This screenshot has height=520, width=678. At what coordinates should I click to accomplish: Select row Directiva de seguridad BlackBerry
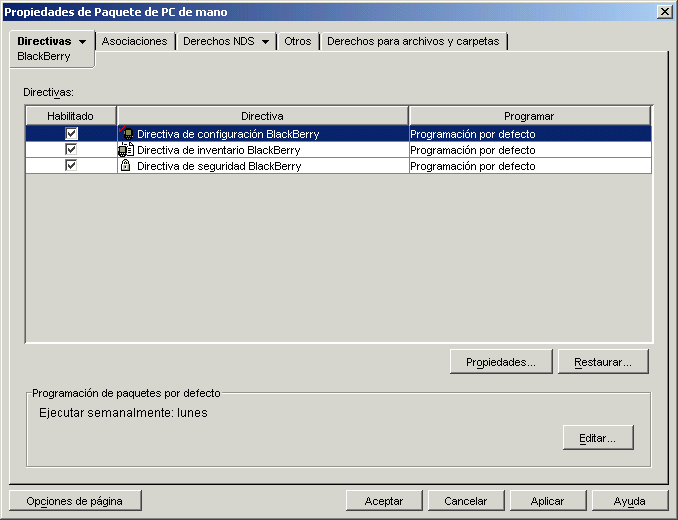tap(339, 166)
